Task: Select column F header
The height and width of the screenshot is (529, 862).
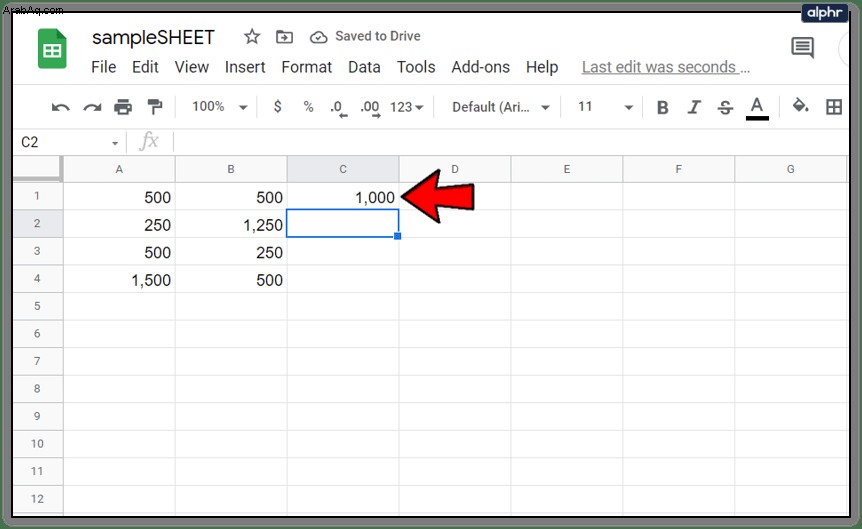Action: point(678,169)
